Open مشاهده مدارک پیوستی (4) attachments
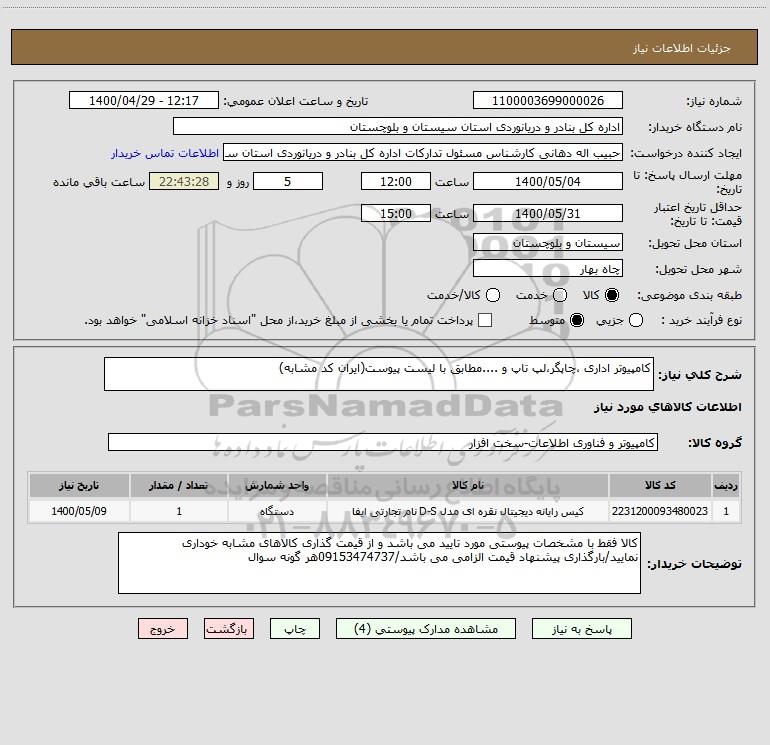Screen dimensions: 770x745 tap(426, 629)
